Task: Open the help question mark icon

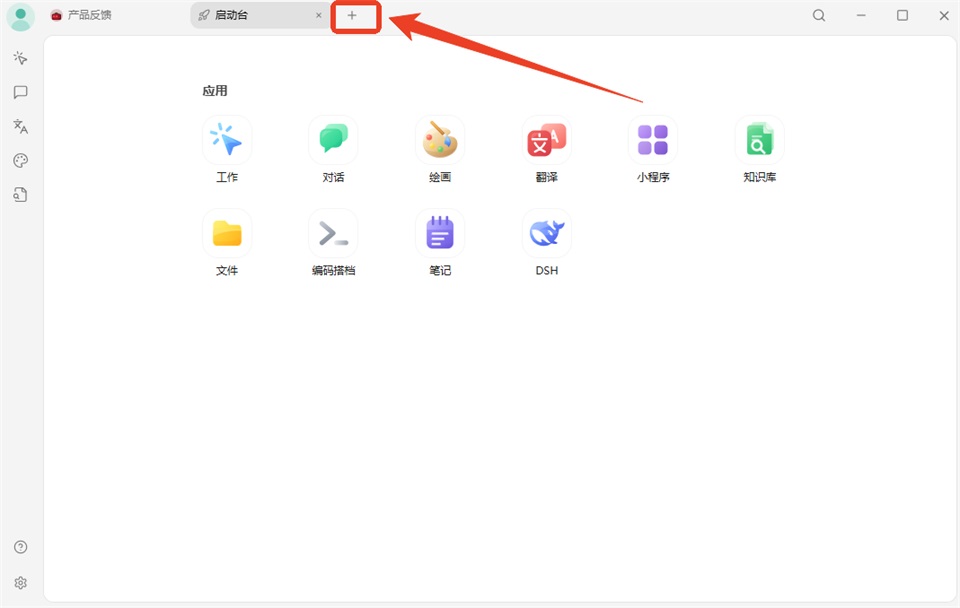Action: tap(20, 547)
